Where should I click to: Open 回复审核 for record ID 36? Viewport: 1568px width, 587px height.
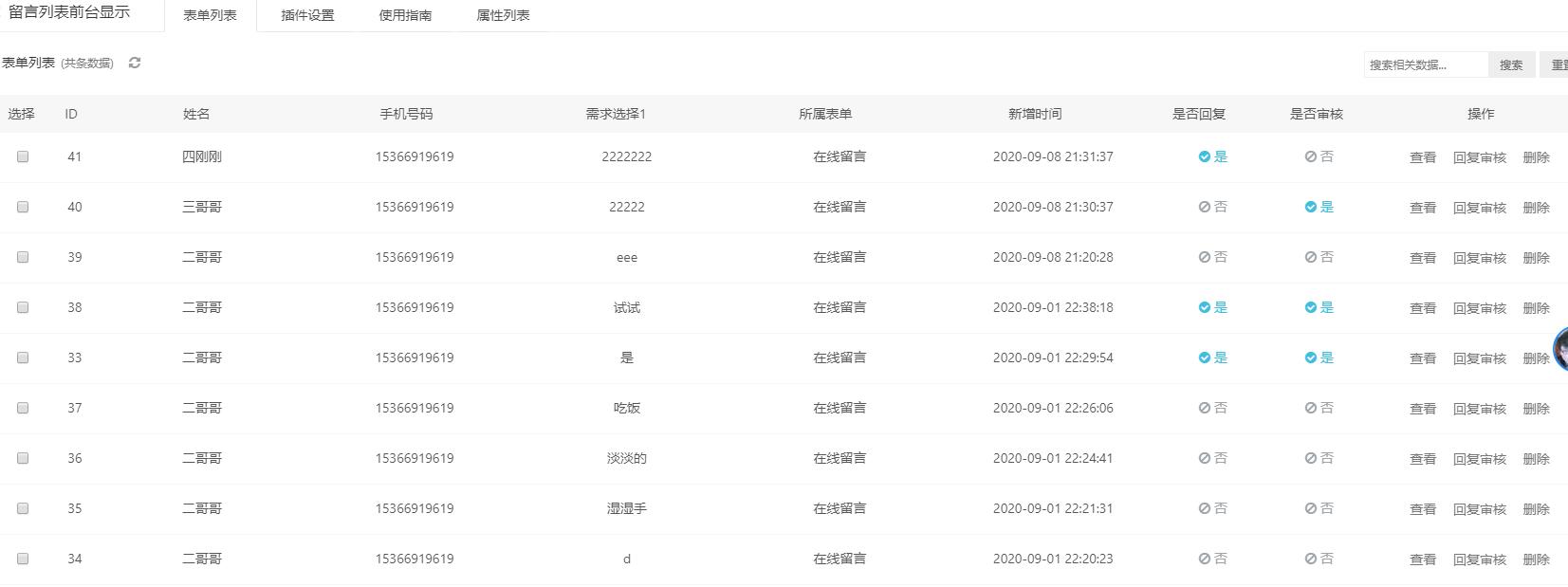[1479, 459]
